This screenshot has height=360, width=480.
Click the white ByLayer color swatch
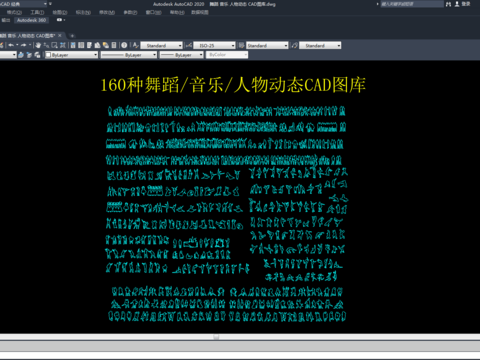tap(48, 55)
